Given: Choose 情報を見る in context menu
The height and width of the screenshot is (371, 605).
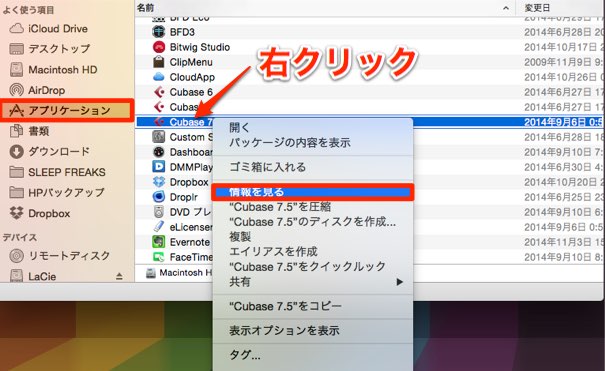Looking at the screenshot, I should click(x=313, y=192).
